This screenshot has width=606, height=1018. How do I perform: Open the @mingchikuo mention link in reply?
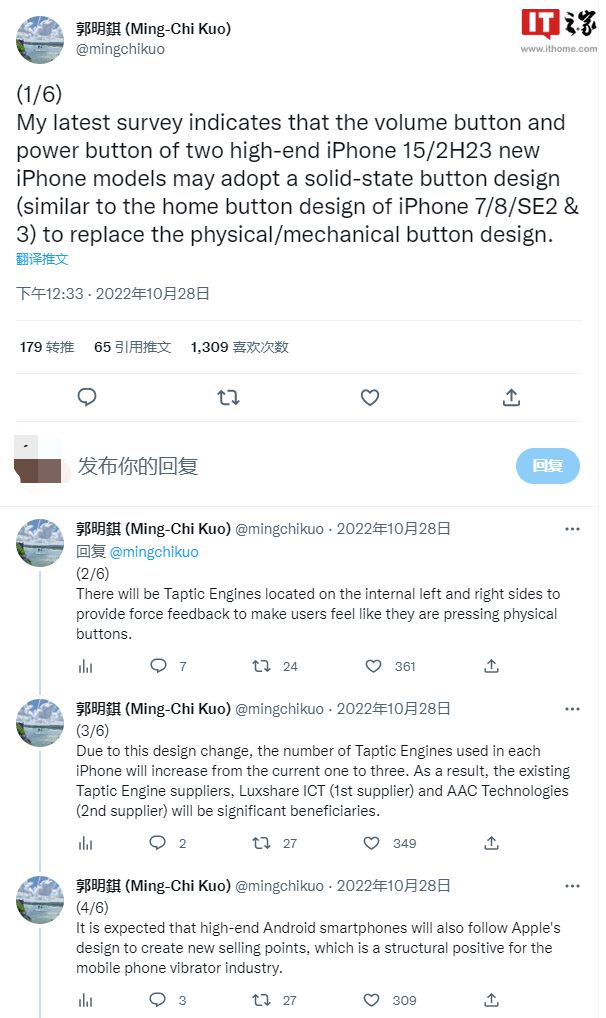154,552
